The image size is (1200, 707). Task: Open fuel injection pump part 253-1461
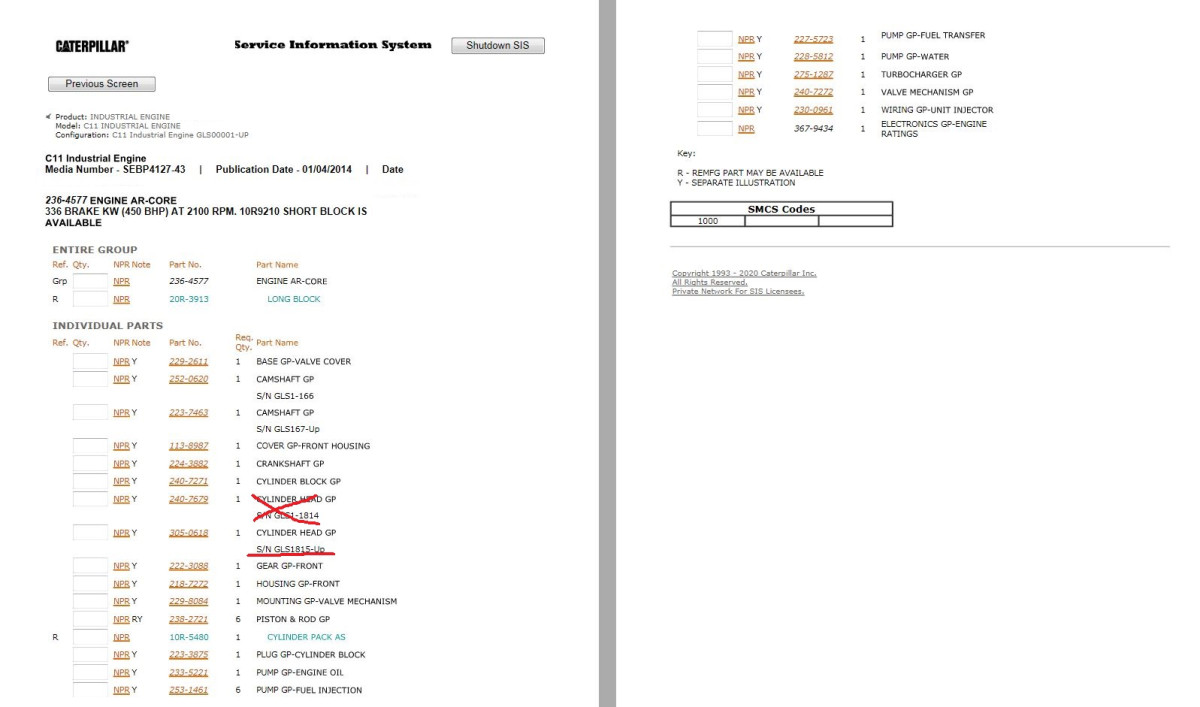click(189, 690)
